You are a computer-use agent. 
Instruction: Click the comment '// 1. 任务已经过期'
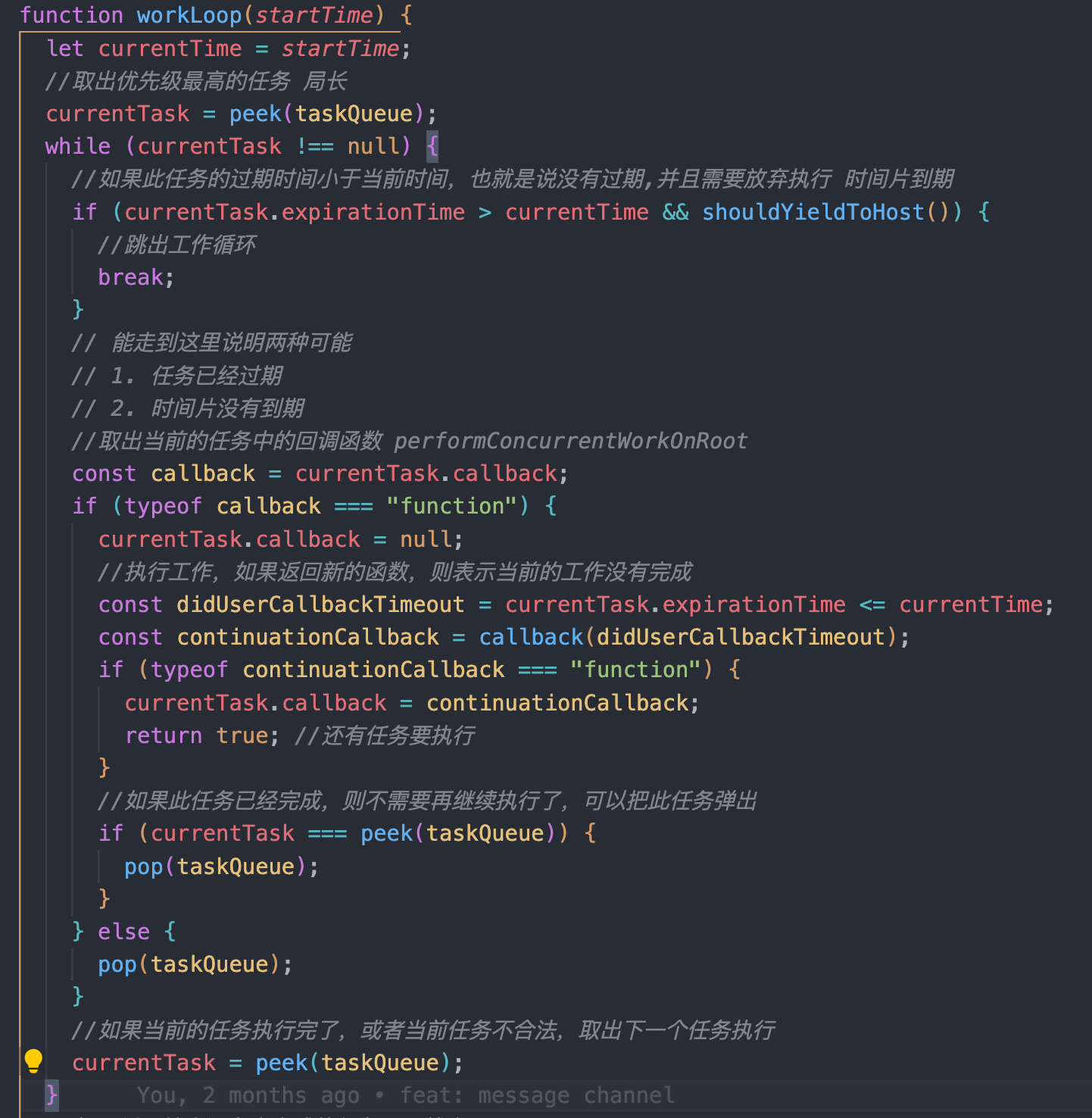click(x=176, y=376)
